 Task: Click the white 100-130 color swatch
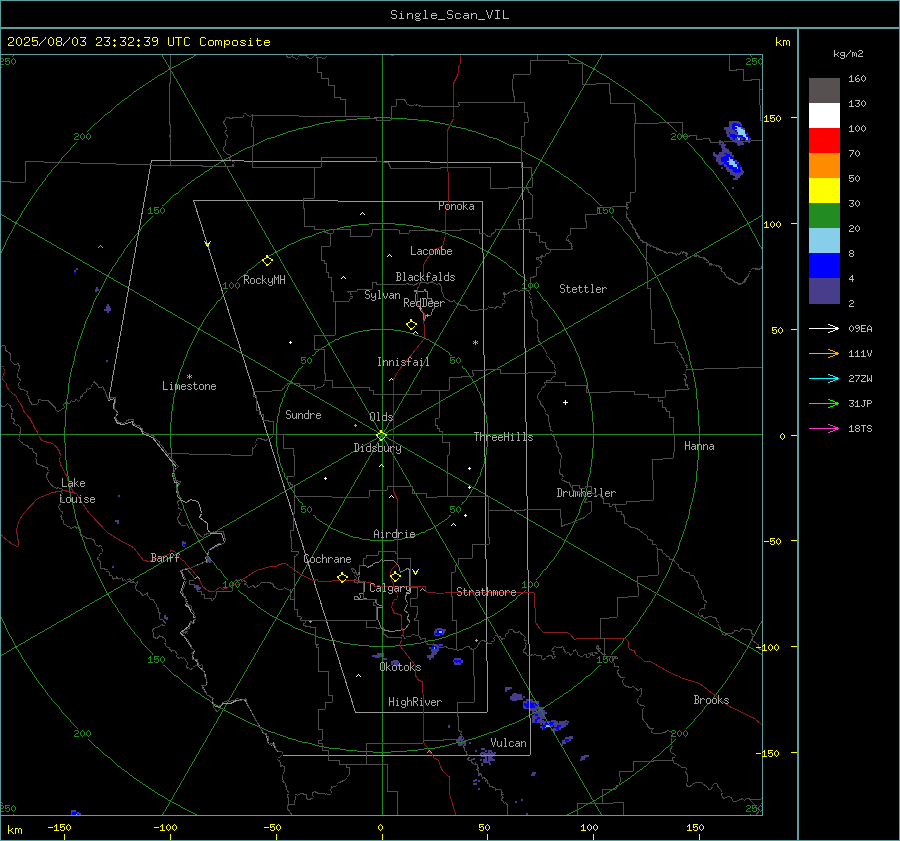pyautogui.click(x=824, y=115)
